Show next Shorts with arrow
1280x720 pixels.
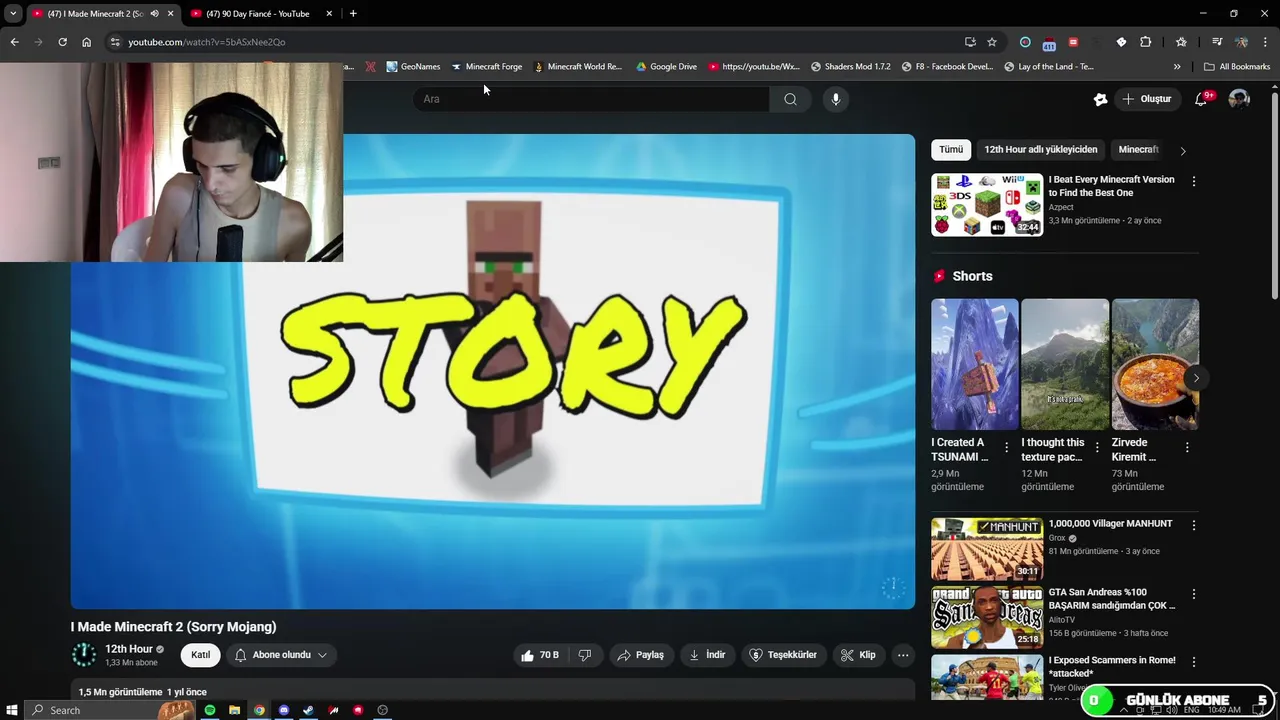click(1195, 378)
